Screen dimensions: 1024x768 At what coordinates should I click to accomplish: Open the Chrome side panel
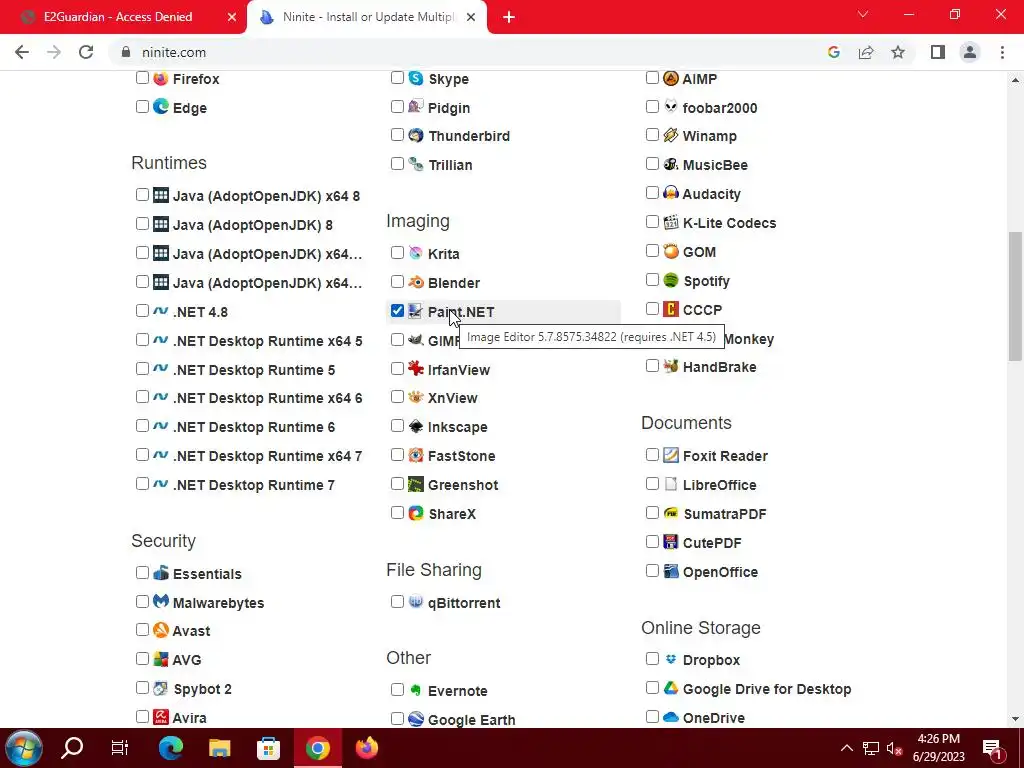pos(938,52)
